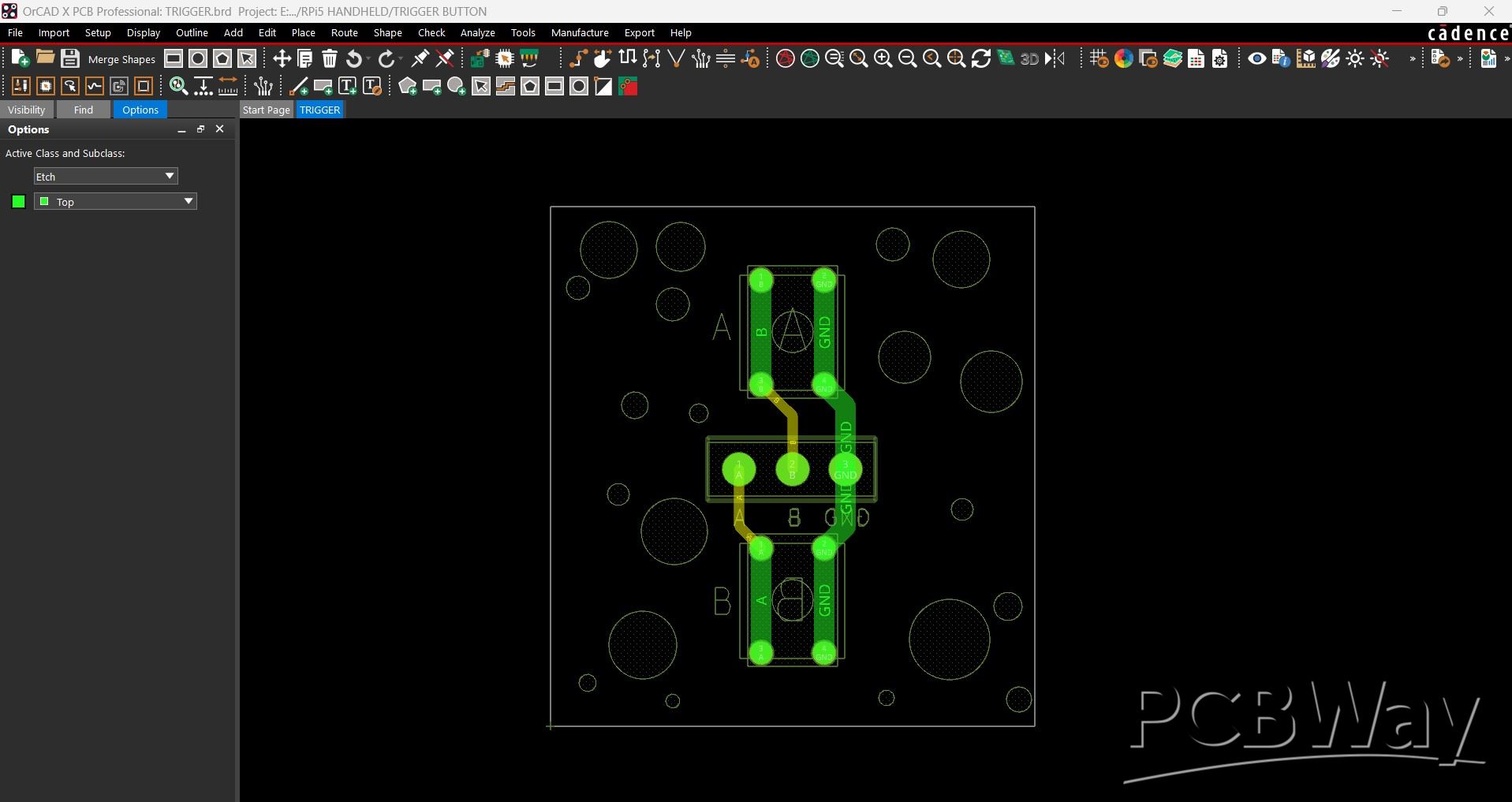Open the Start Page tab
Viewport: 1512px width, 802px height.
(x=266, y=110)
